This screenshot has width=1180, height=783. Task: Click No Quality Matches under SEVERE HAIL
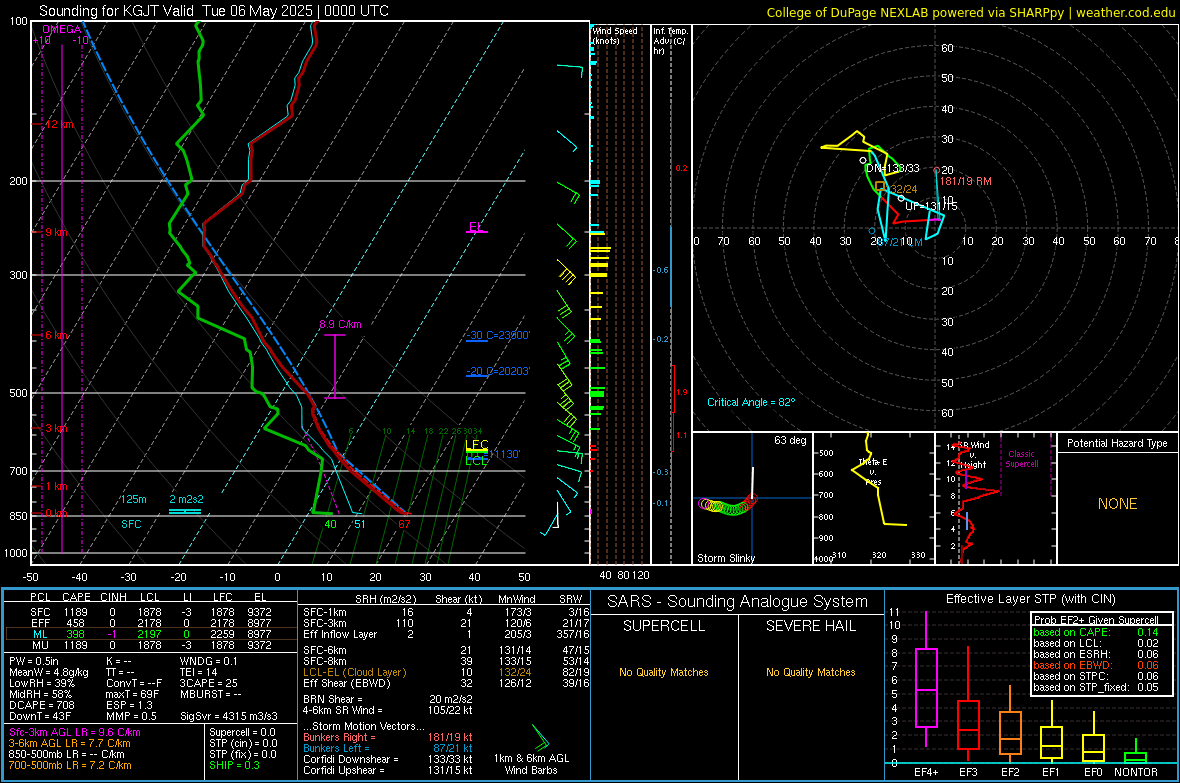pyautogui.click(x=810, y=672)
